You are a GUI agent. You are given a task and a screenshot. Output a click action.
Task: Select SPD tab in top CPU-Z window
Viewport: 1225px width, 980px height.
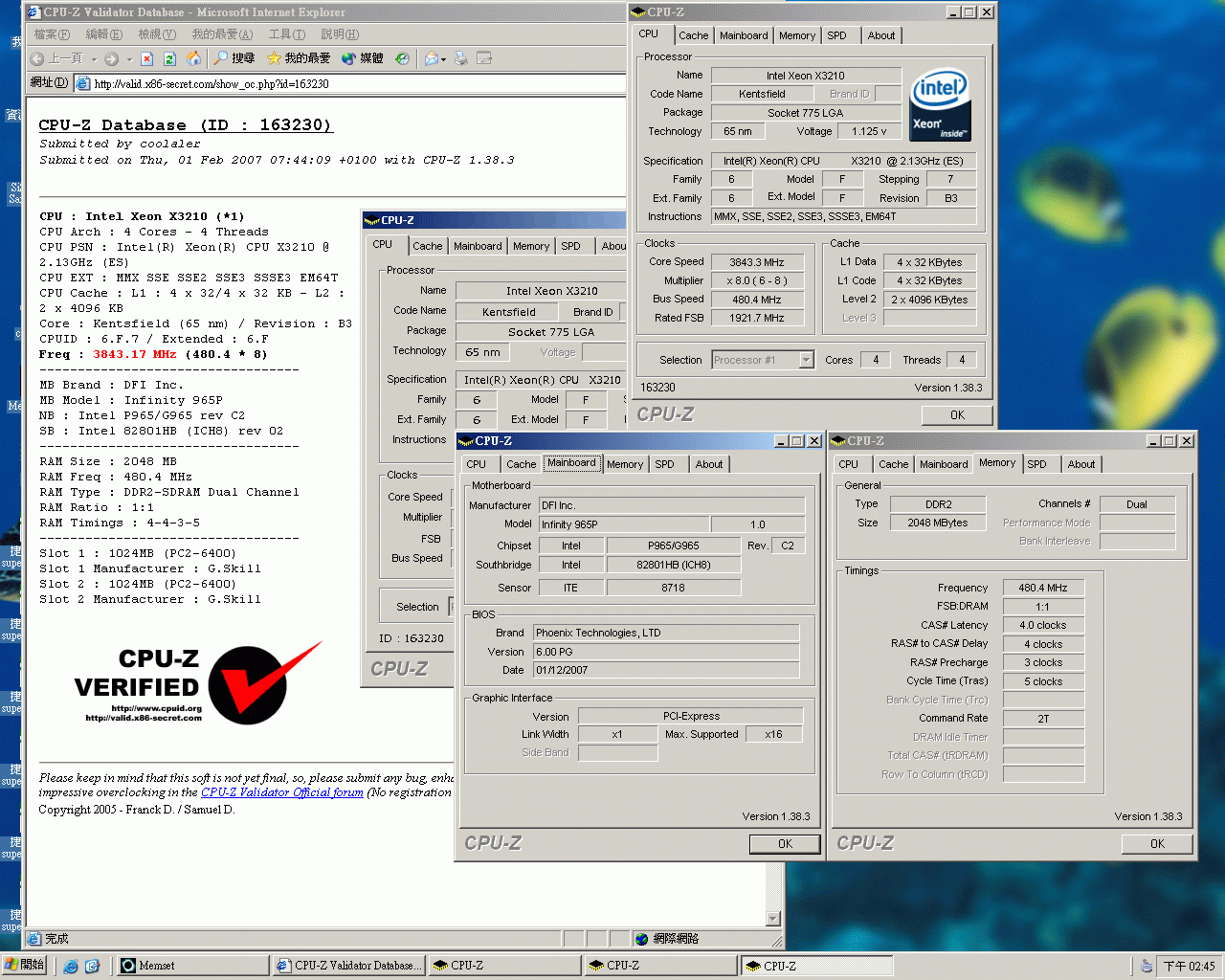click(x=836, y=35)
